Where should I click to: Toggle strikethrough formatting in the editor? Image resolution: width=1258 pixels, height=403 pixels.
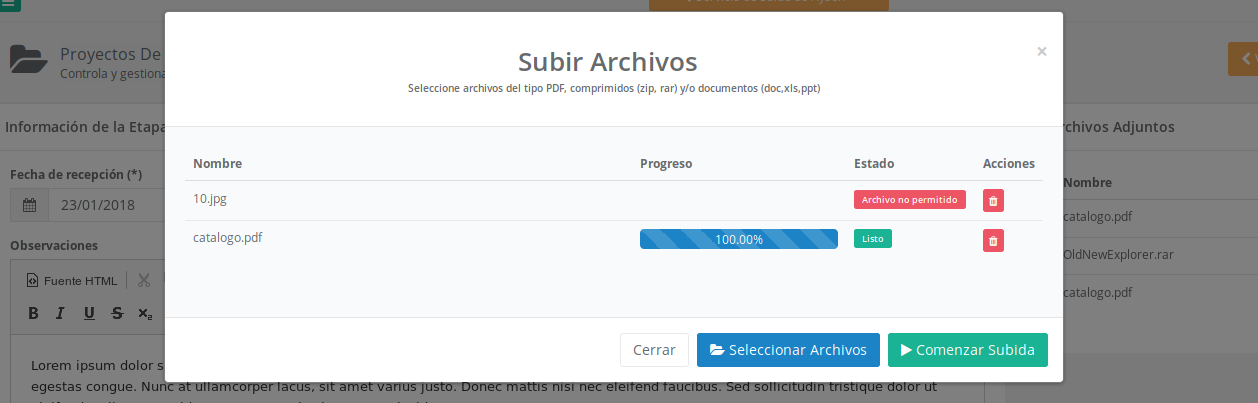tap(117, 313)
